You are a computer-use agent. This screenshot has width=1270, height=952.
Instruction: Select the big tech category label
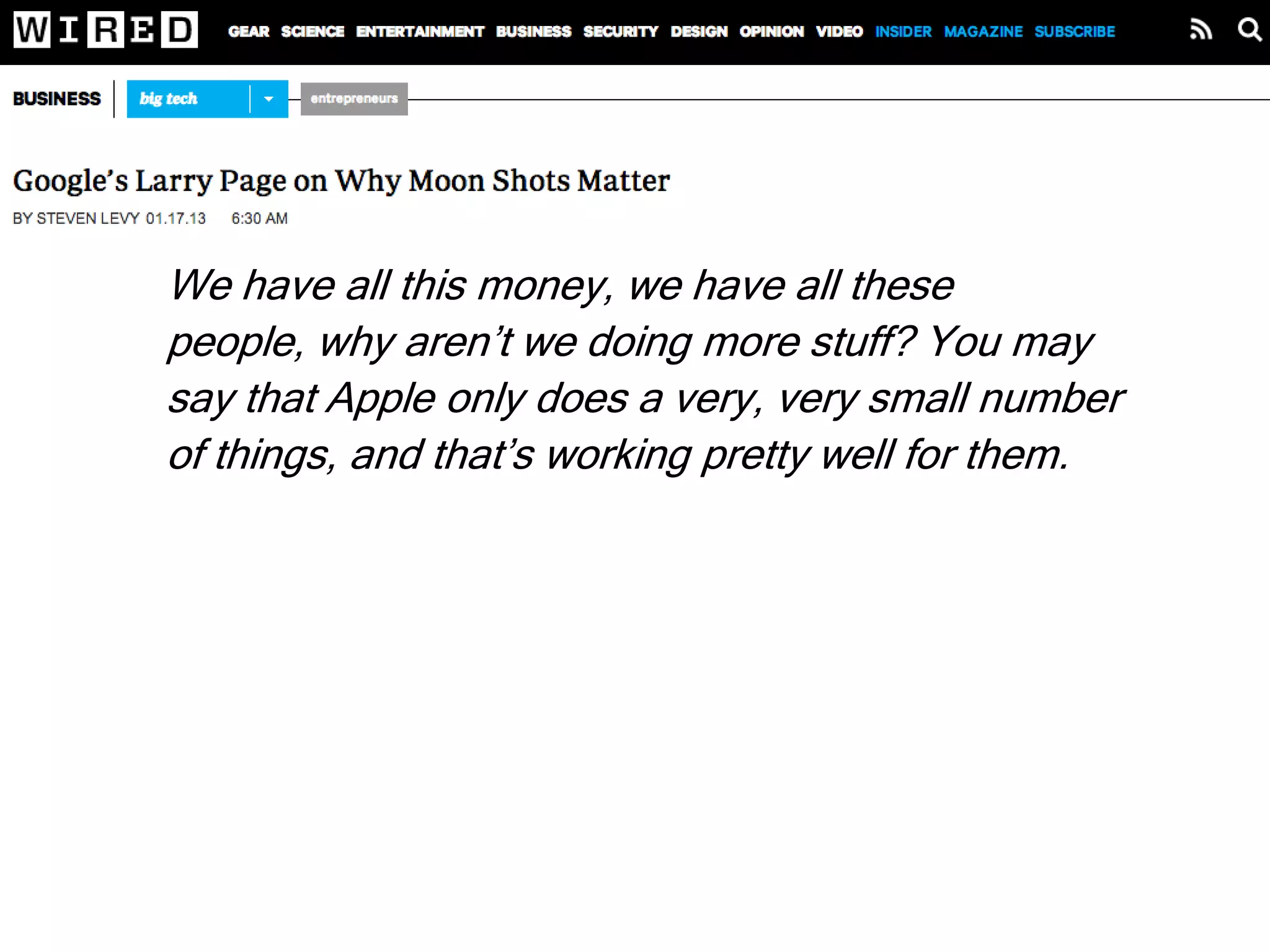pyautogui.click(x=169, y=99)
